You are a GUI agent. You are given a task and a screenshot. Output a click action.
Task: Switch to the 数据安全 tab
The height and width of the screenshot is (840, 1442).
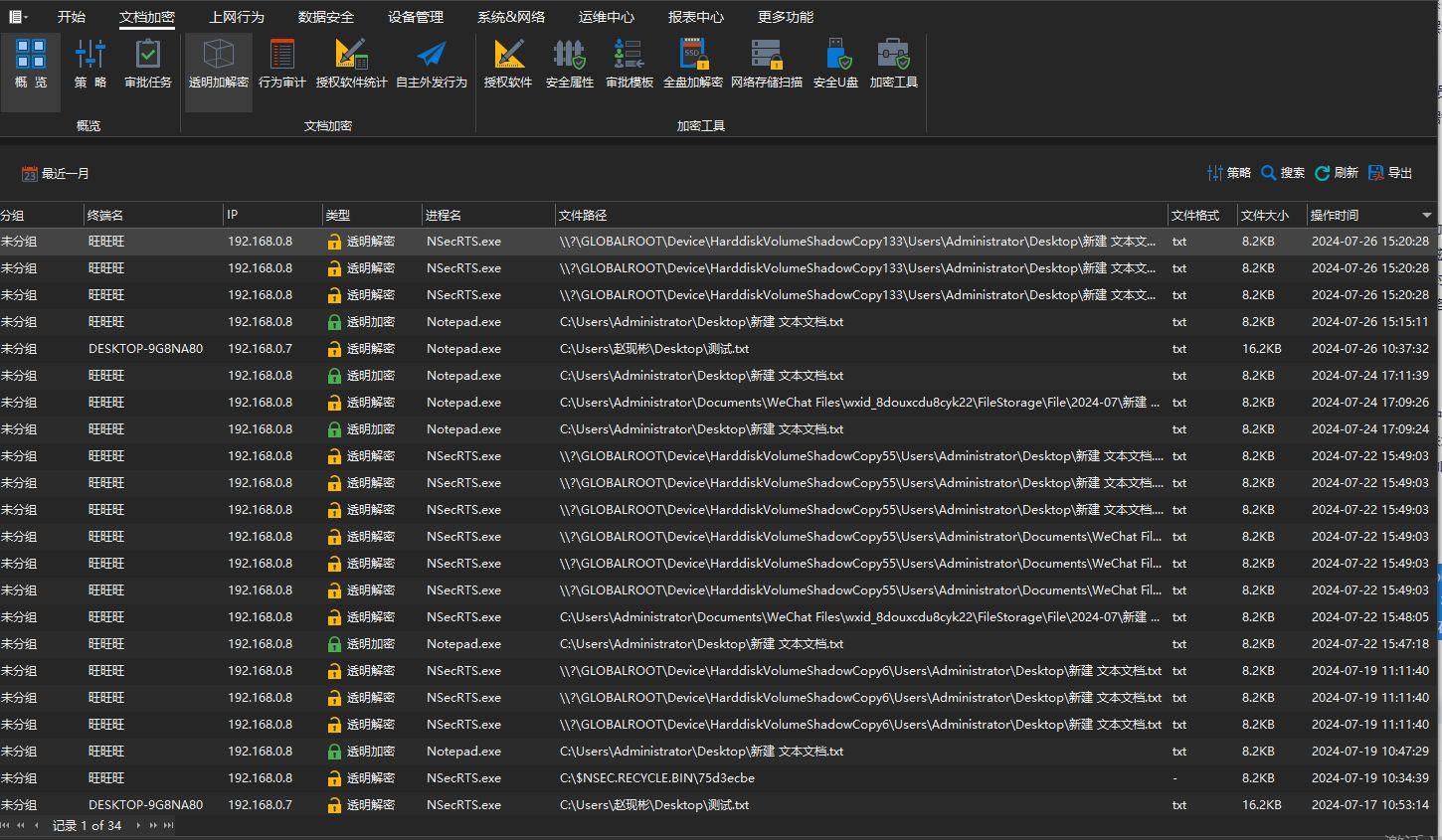click(x=326, y=17)
